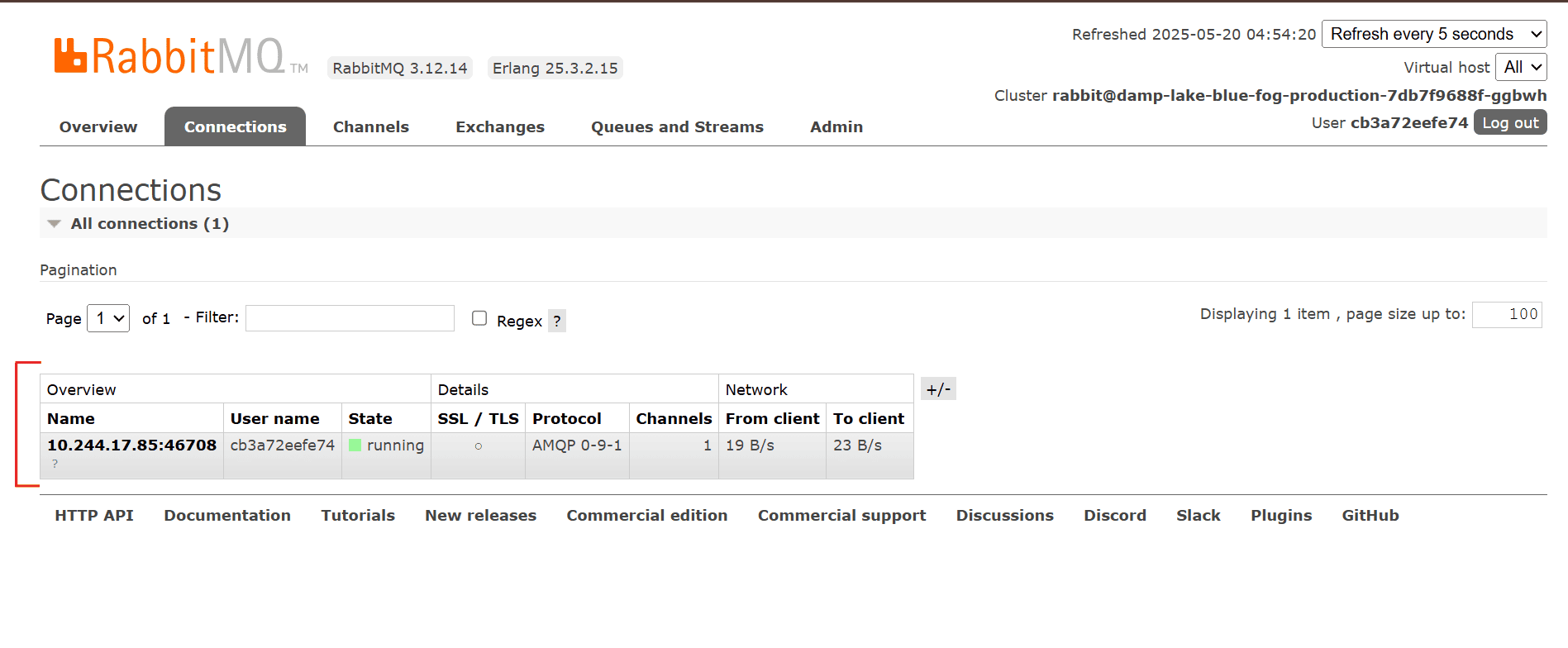Click the Filter text field
The width and height of the screenshot is (1568, 648).
(x=350, y=318)
